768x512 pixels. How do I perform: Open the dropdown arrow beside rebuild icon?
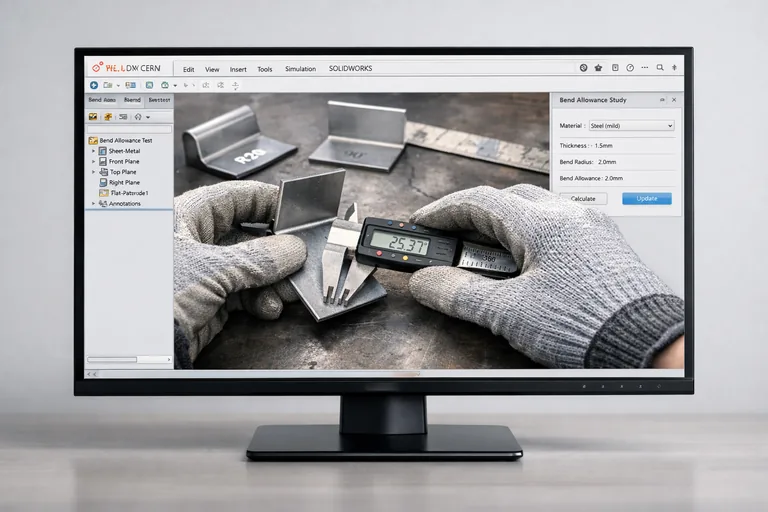[175, 86]
